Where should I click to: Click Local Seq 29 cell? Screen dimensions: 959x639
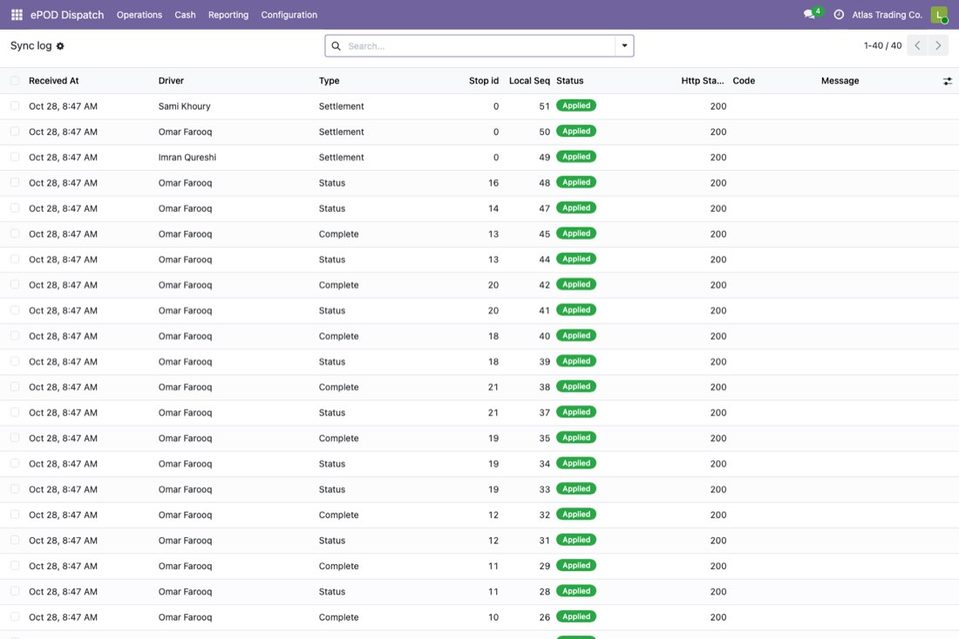544,566
